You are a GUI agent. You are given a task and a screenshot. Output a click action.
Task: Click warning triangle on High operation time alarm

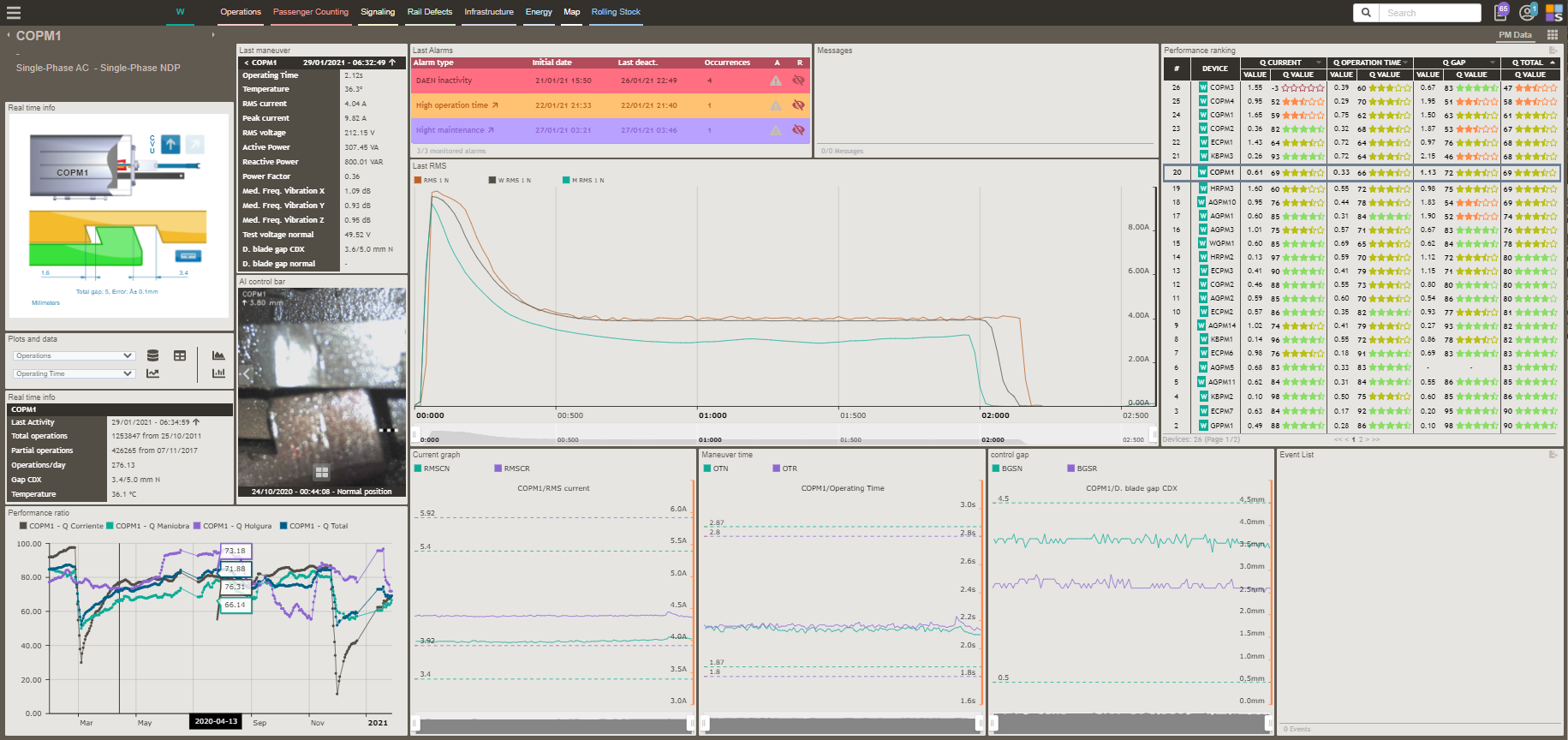[x=775, y=105]
